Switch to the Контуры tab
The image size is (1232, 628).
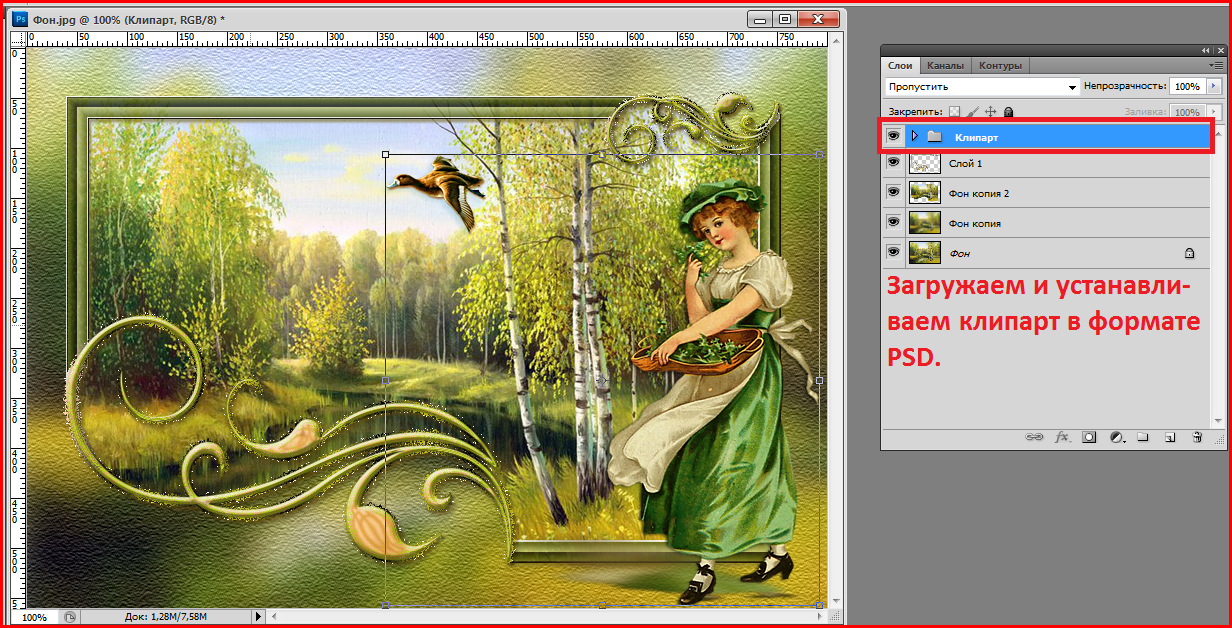click(1000, 65)
